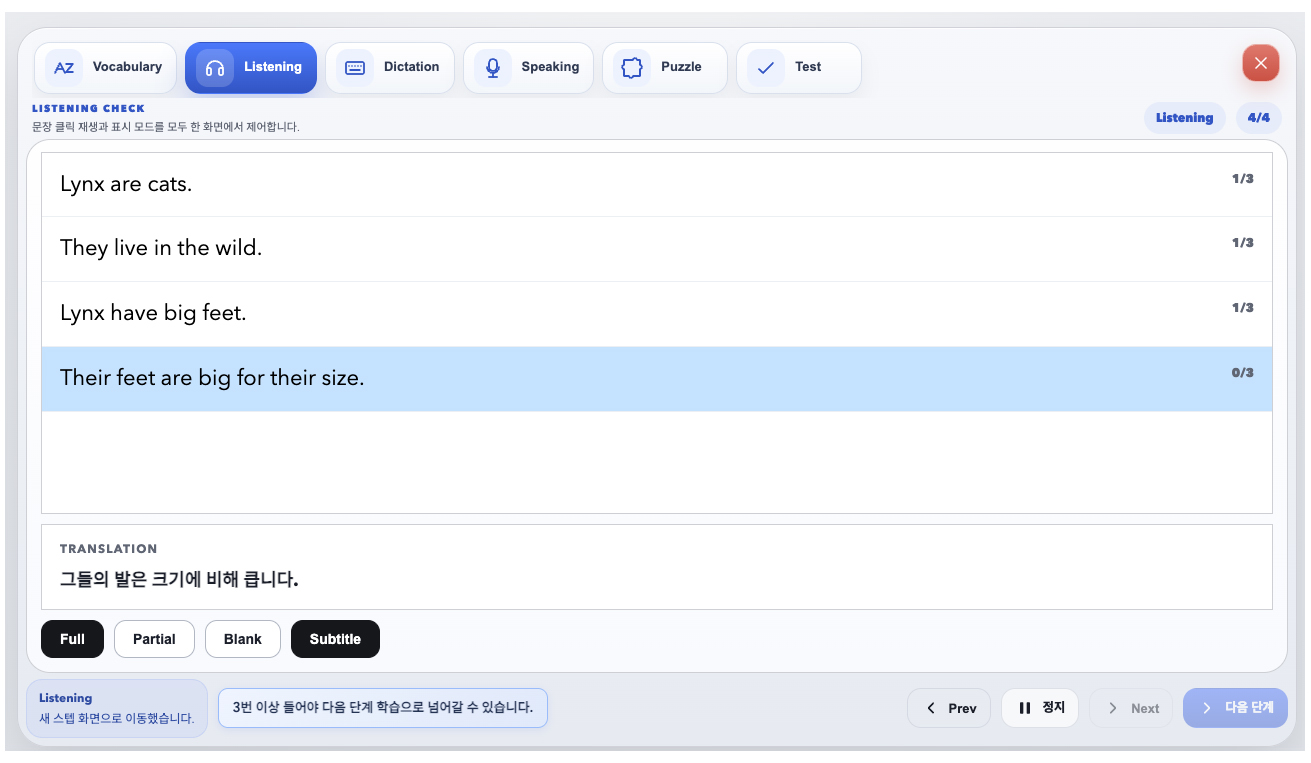Open the Speaking tab

(528, 68)
